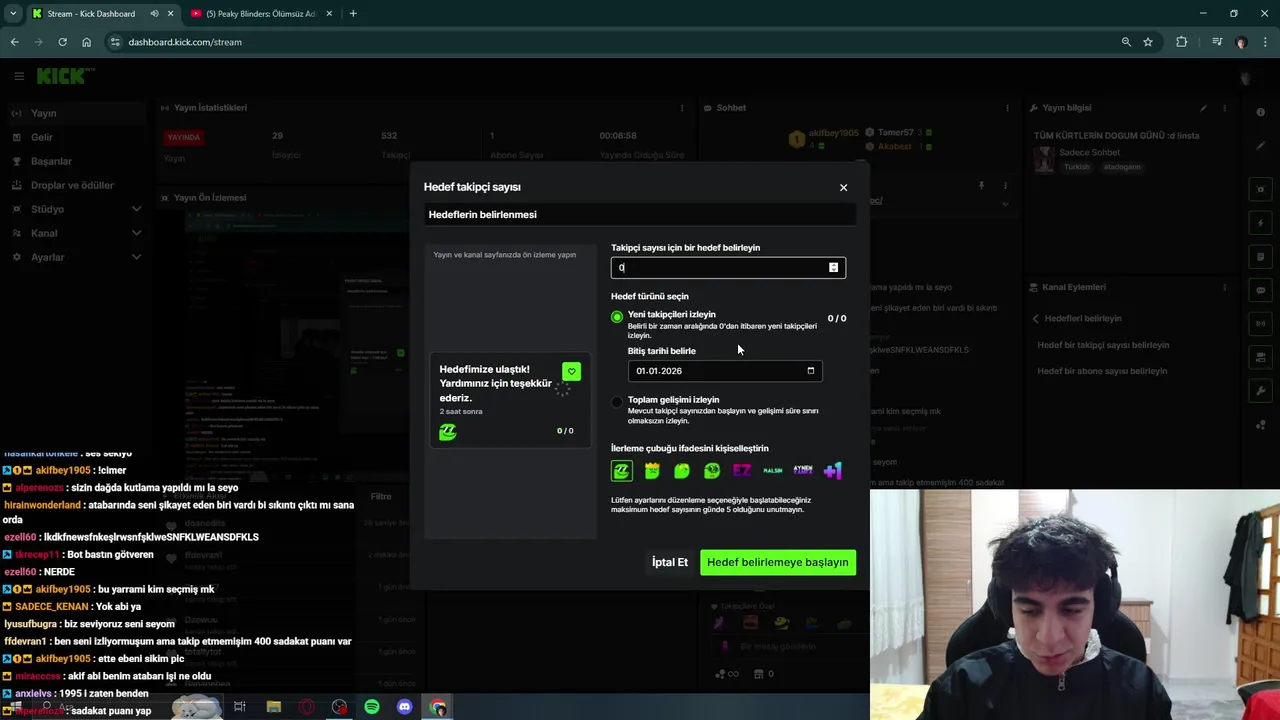Choose the +1 emote

(x=833, y=470)
